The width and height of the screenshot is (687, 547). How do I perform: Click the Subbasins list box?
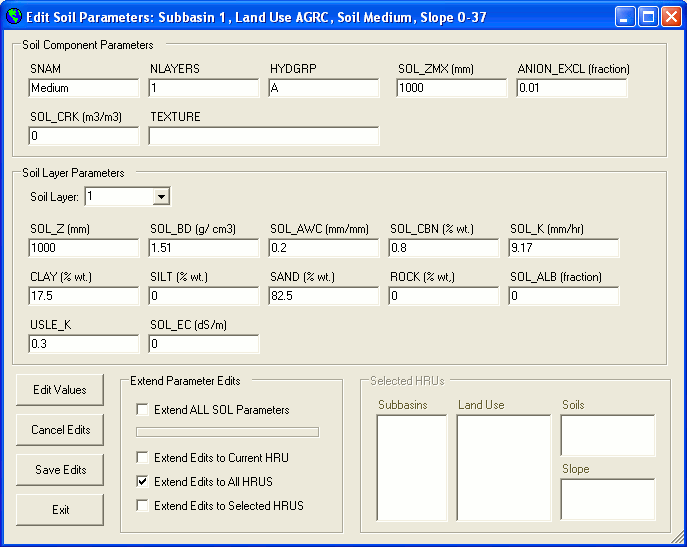coord(411,467)
